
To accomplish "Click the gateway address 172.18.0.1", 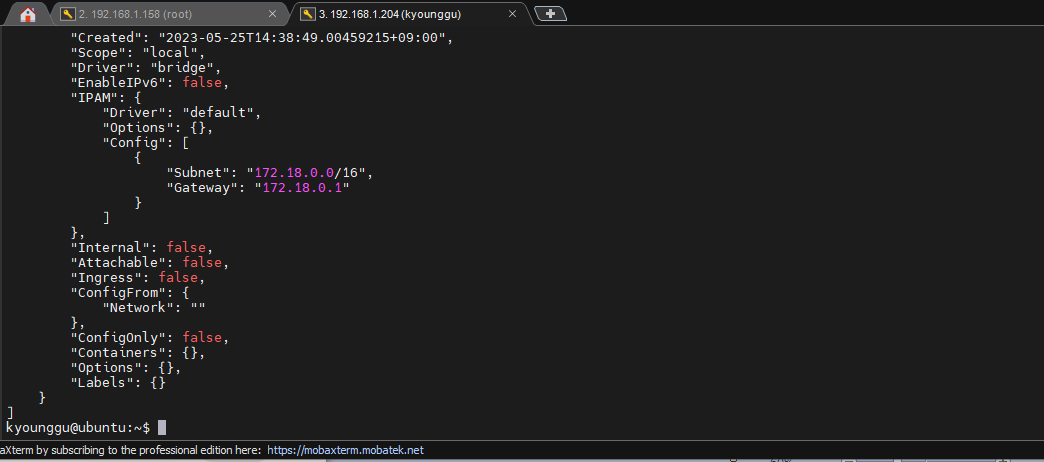I will click(x=302, y=188).
